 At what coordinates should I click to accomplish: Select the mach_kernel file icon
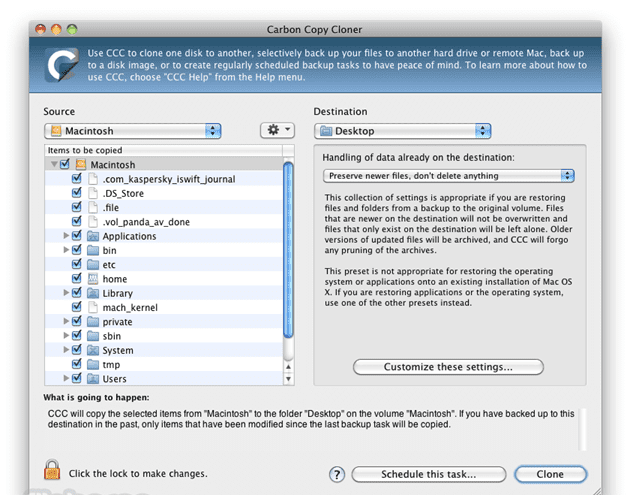tap(93, 307)
